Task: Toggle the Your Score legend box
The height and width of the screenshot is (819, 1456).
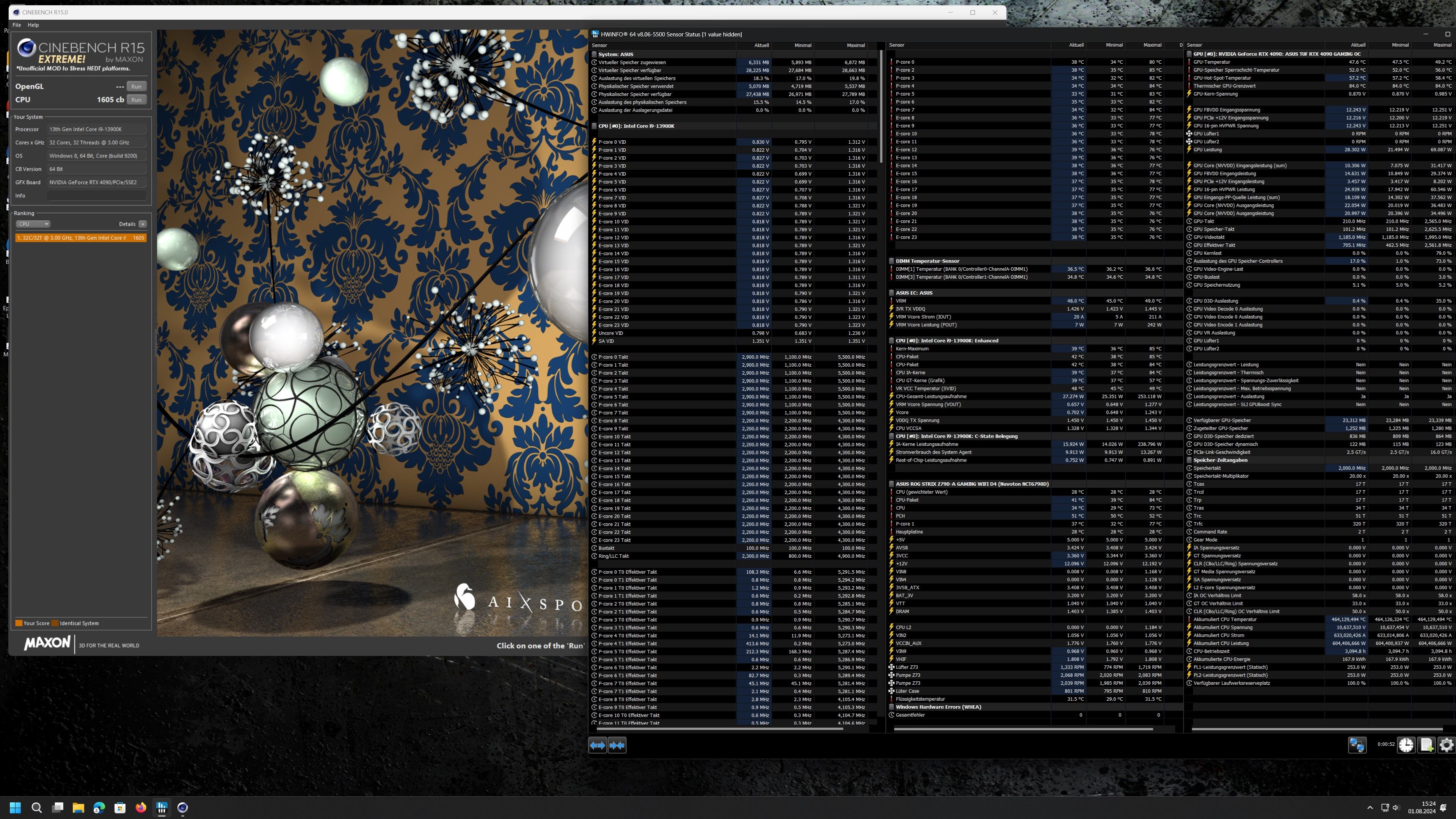Action: click(x=19, y=623)
